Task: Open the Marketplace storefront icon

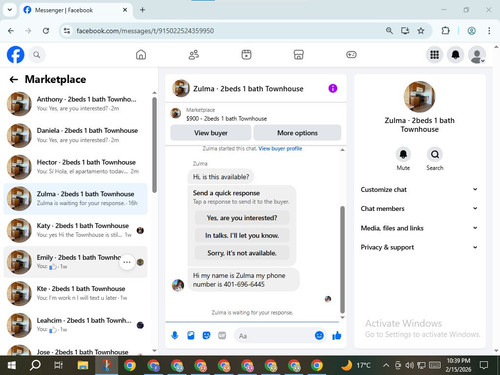Action: pos(299,55)
